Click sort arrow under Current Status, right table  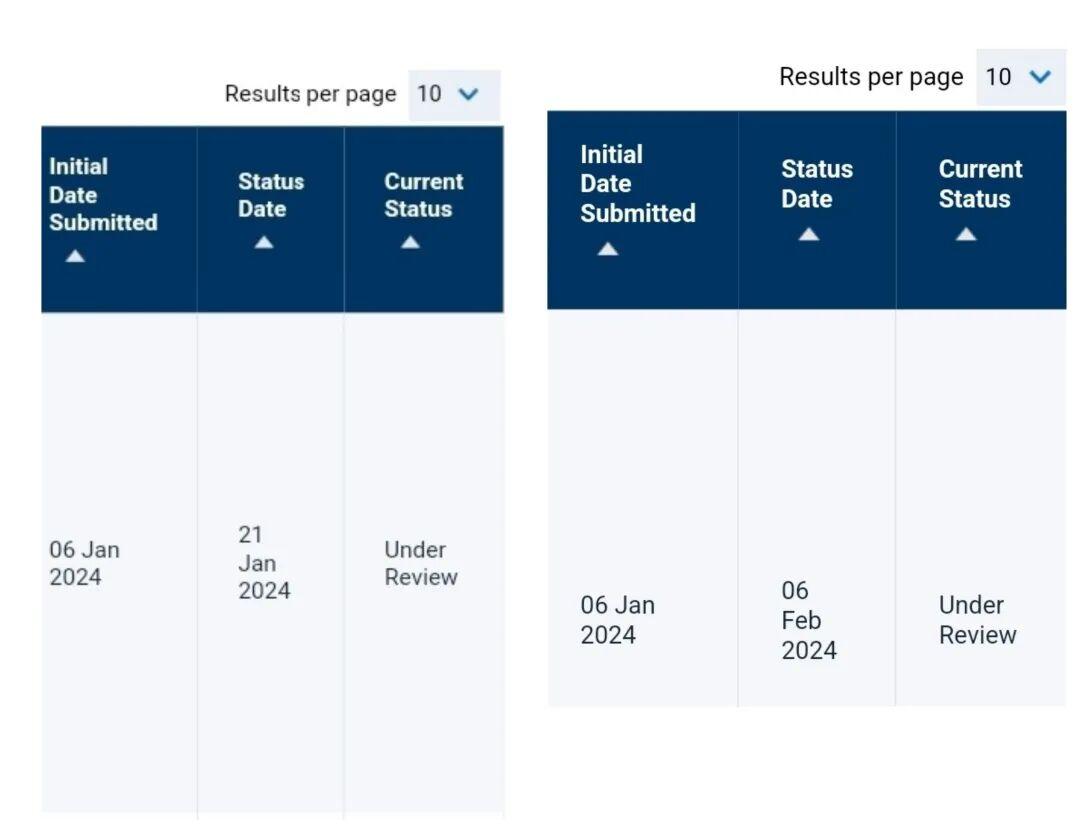click(x=965, y=234)
